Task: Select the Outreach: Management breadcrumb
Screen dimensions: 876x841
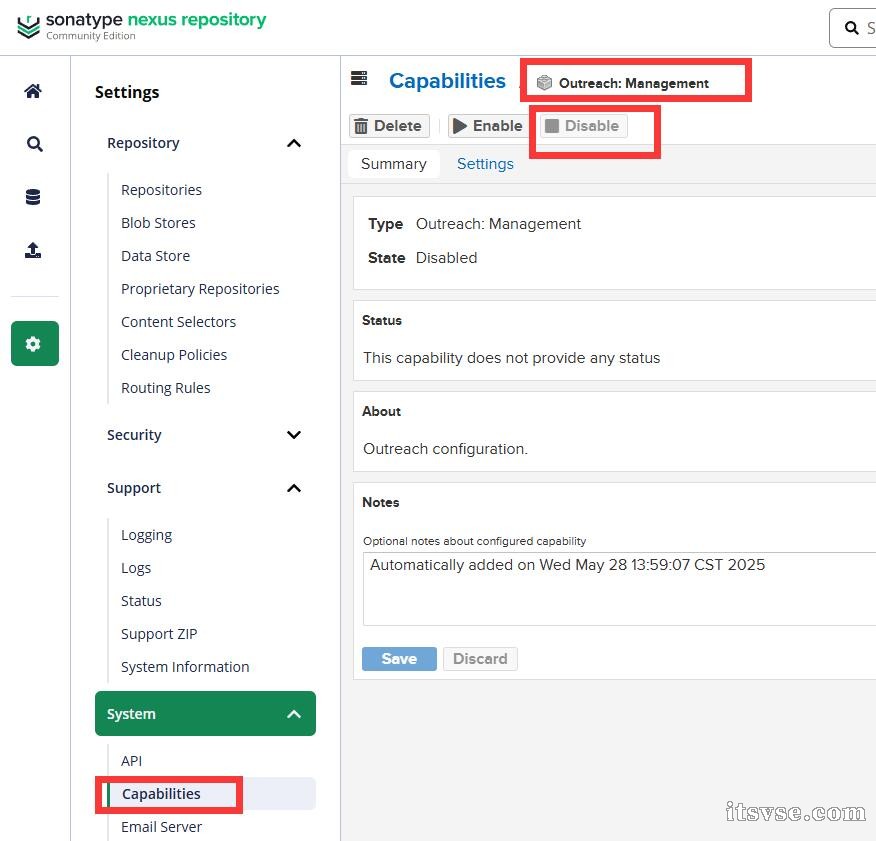Action: (x=634, y=83)
